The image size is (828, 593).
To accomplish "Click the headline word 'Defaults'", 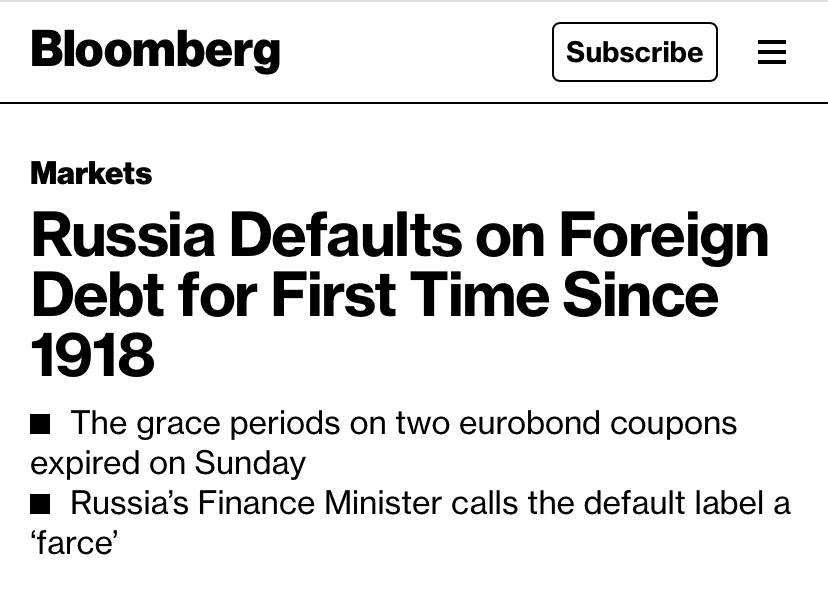I will (346, 235).
